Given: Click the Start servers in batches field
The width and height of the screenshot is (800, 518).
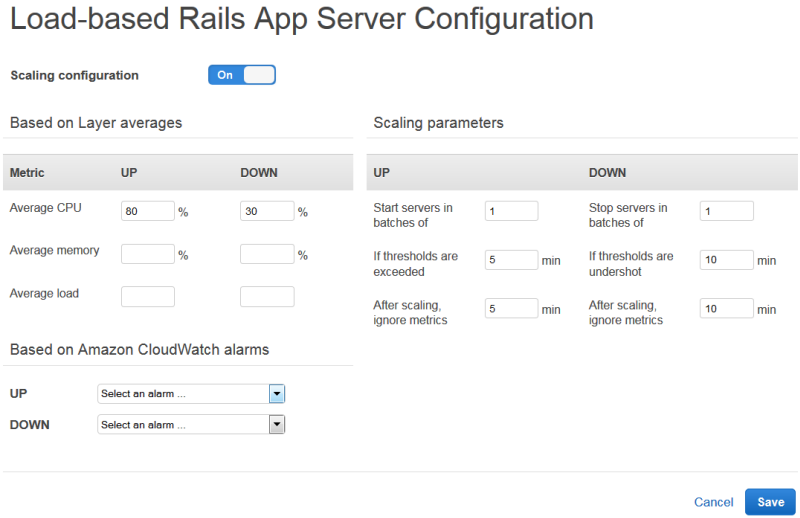Looking at the screenshot, I should click(x=511, y=211).
